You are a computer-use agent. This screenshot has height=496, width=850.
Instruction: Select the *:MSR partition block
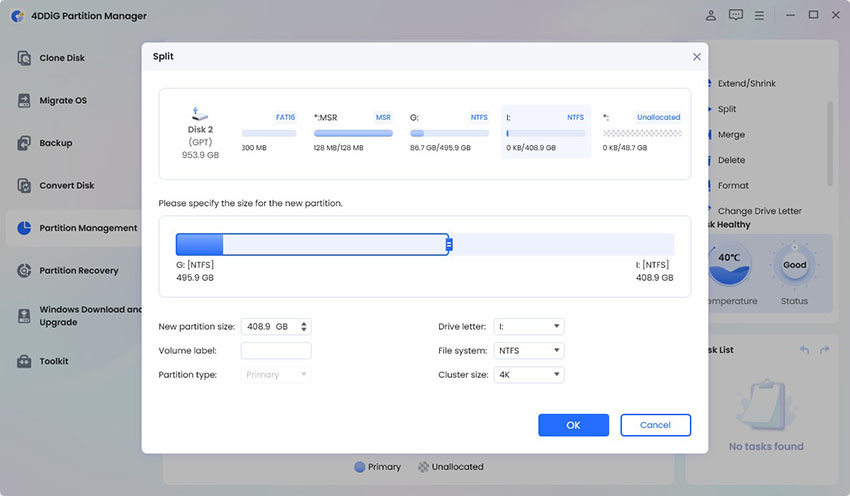353,132
